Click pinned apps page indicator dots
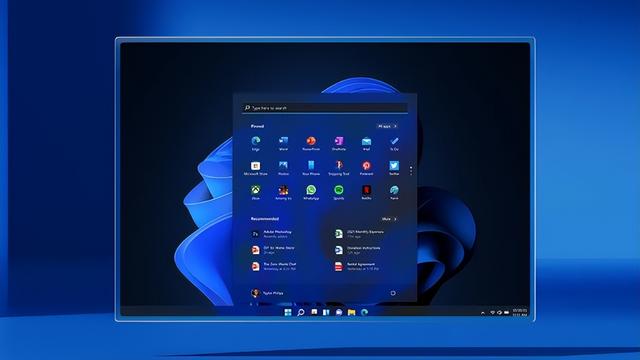 (411, 170)
